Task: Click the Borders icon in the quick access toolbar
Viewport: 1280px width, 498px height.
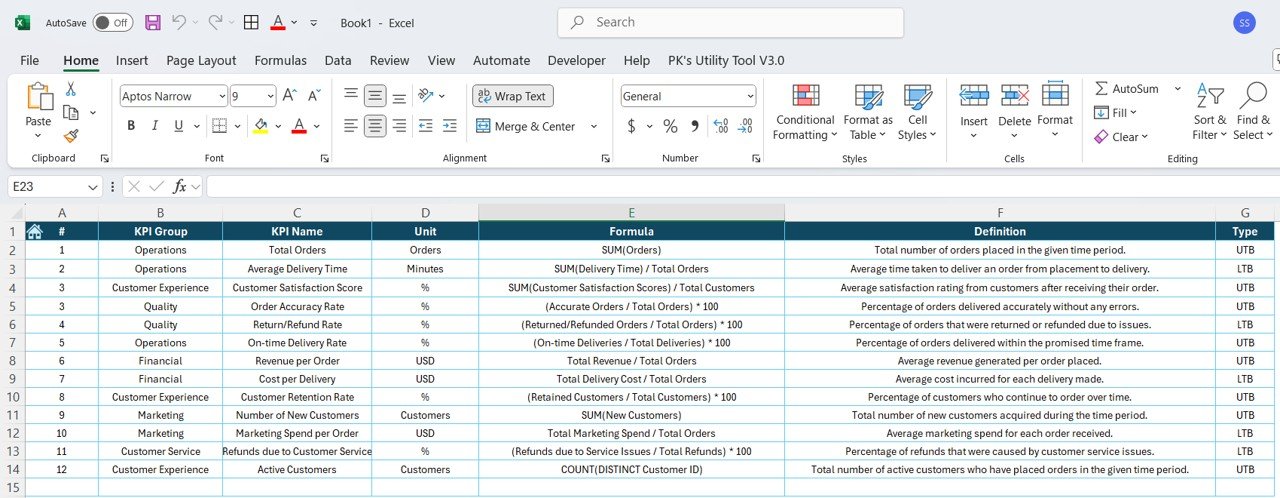Action: [x=252, y=22]
